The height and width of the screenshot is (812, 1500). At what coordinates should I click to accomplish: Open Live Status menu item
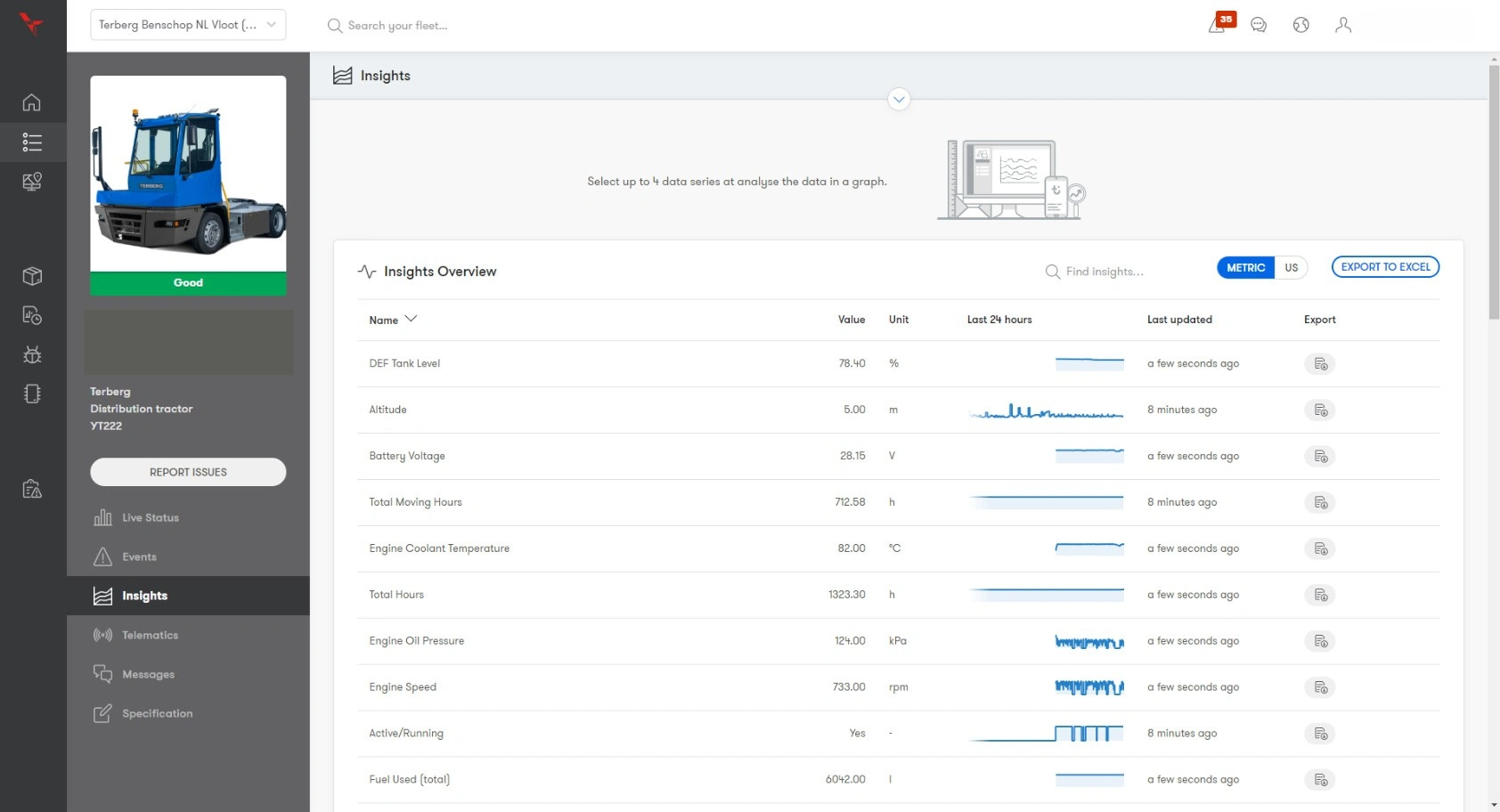click(188, 517)
